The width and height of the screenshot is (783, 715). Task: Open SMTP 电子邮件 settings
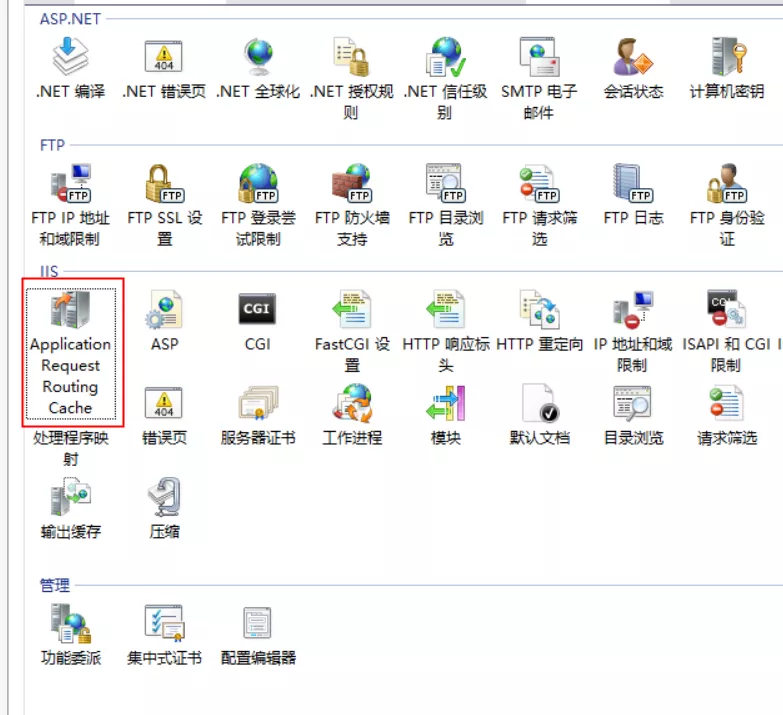pos(539,78)
